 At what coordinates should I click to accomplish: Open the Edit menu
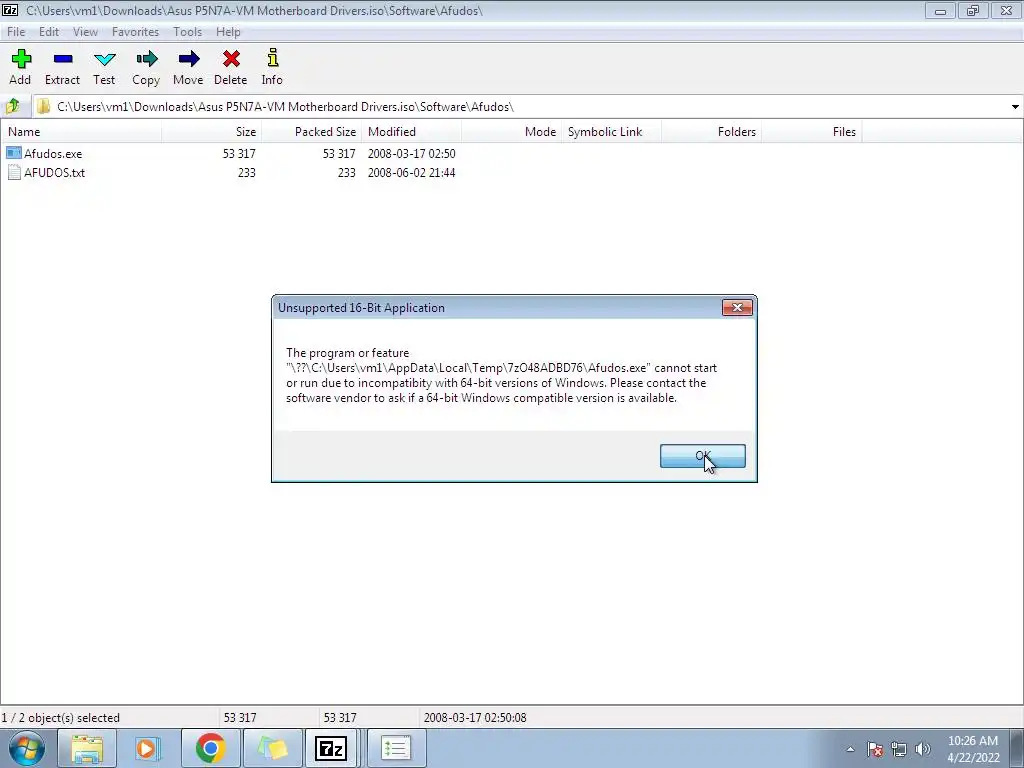pos(49,31)
